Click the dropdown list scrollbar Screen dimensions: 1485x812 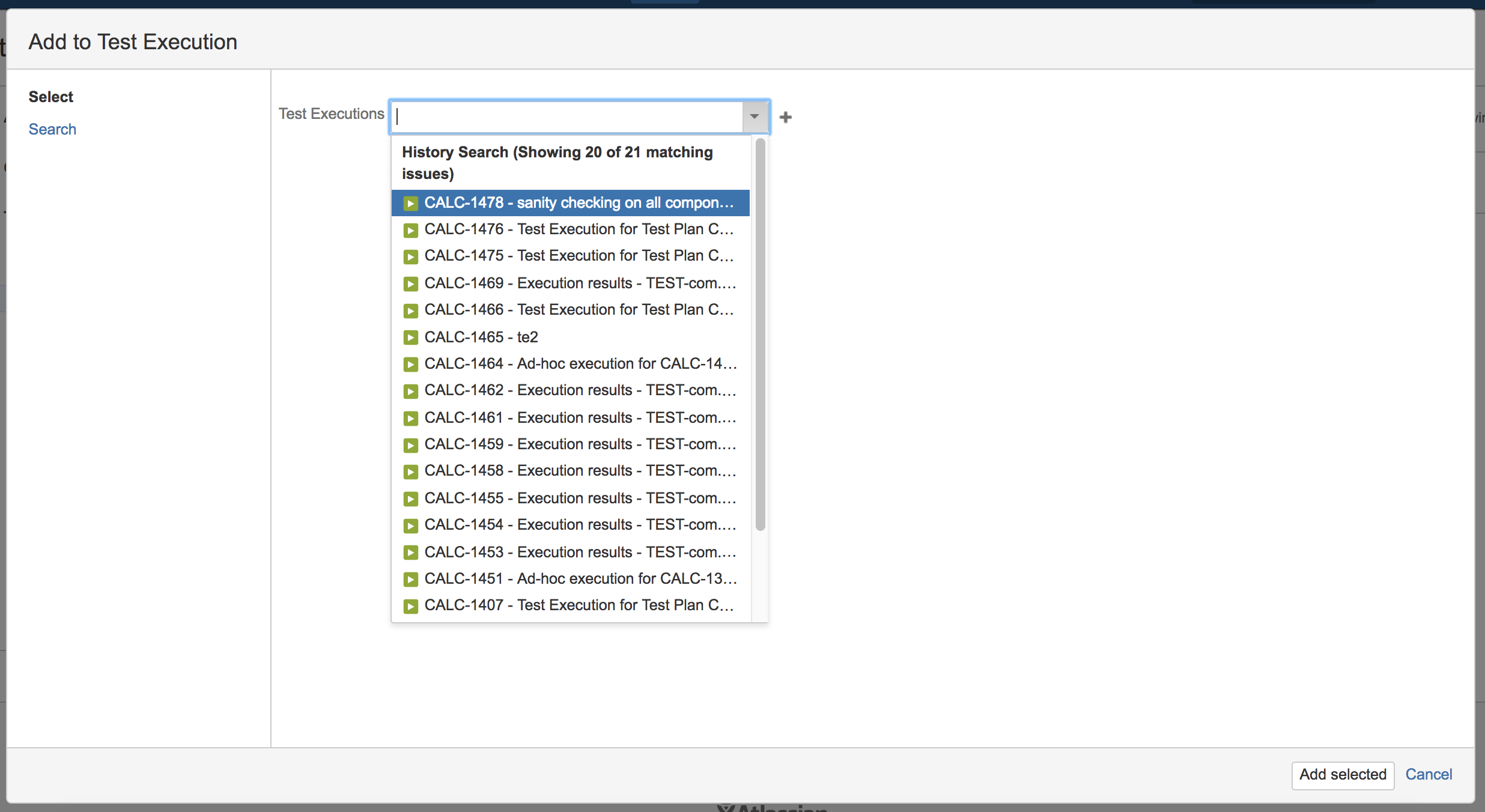point(760,335)
